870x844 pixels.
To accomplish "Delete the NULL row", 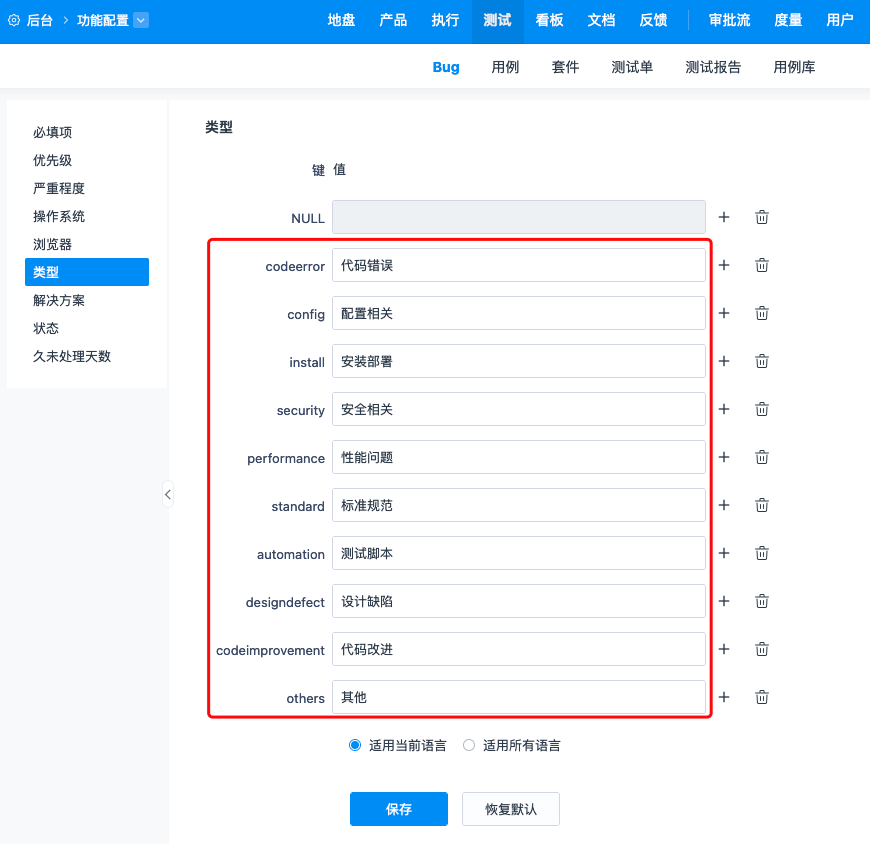I will click(x=762, y=217).
